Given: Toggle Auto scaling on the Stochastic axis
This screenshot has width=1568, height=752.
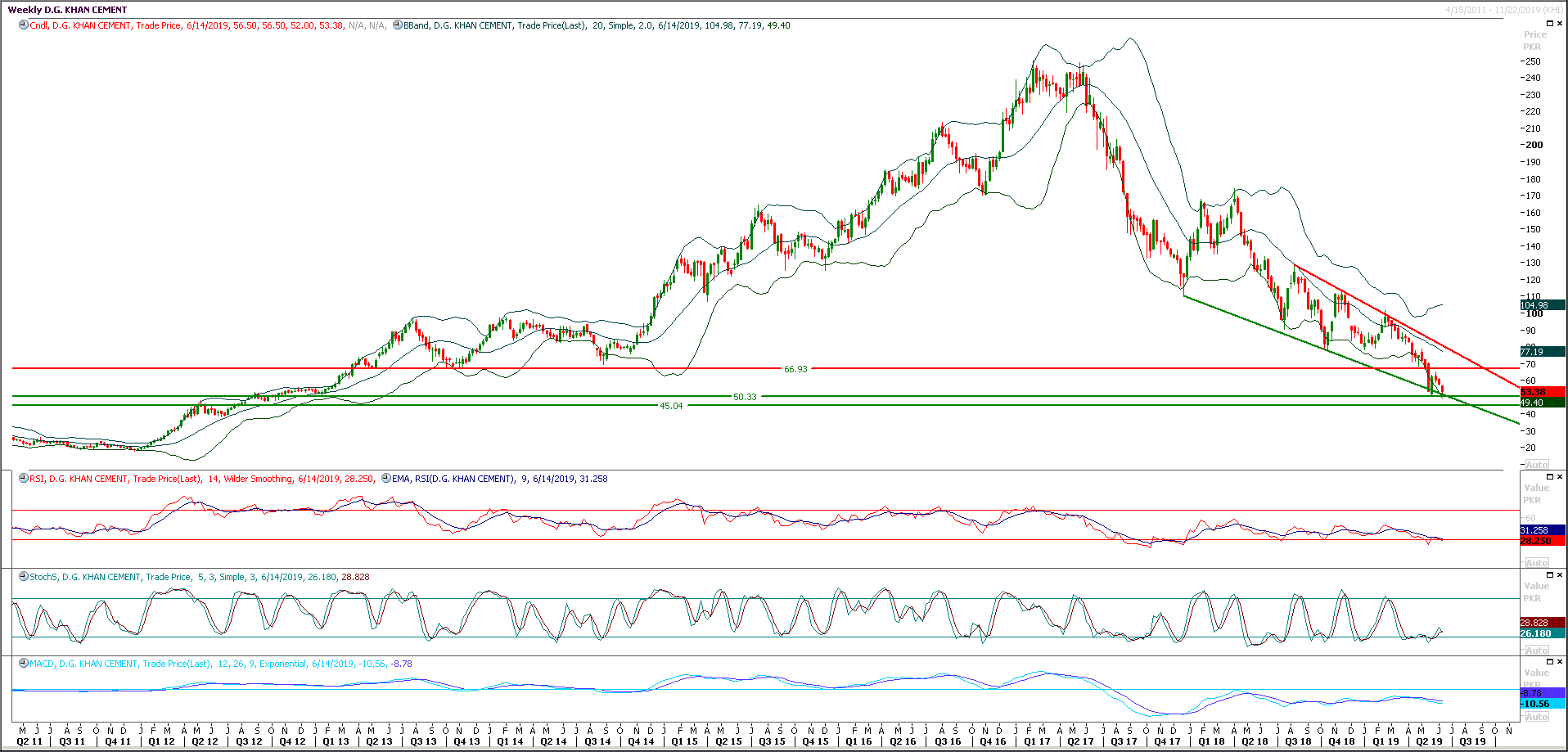Looking at the screenshot, I should click(1536, 651).
